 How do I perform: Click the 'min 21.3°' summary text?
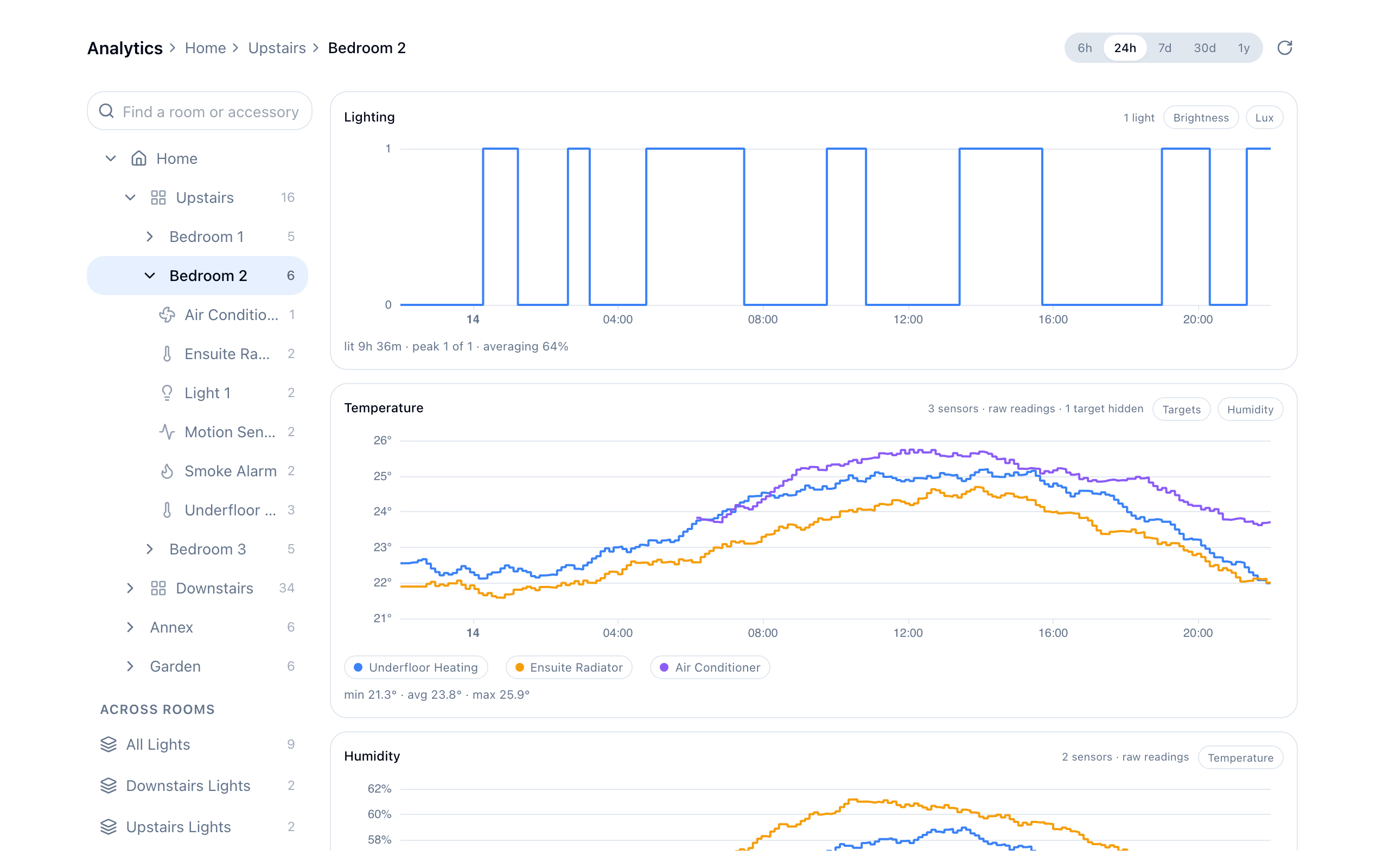[x=370, y=694]
